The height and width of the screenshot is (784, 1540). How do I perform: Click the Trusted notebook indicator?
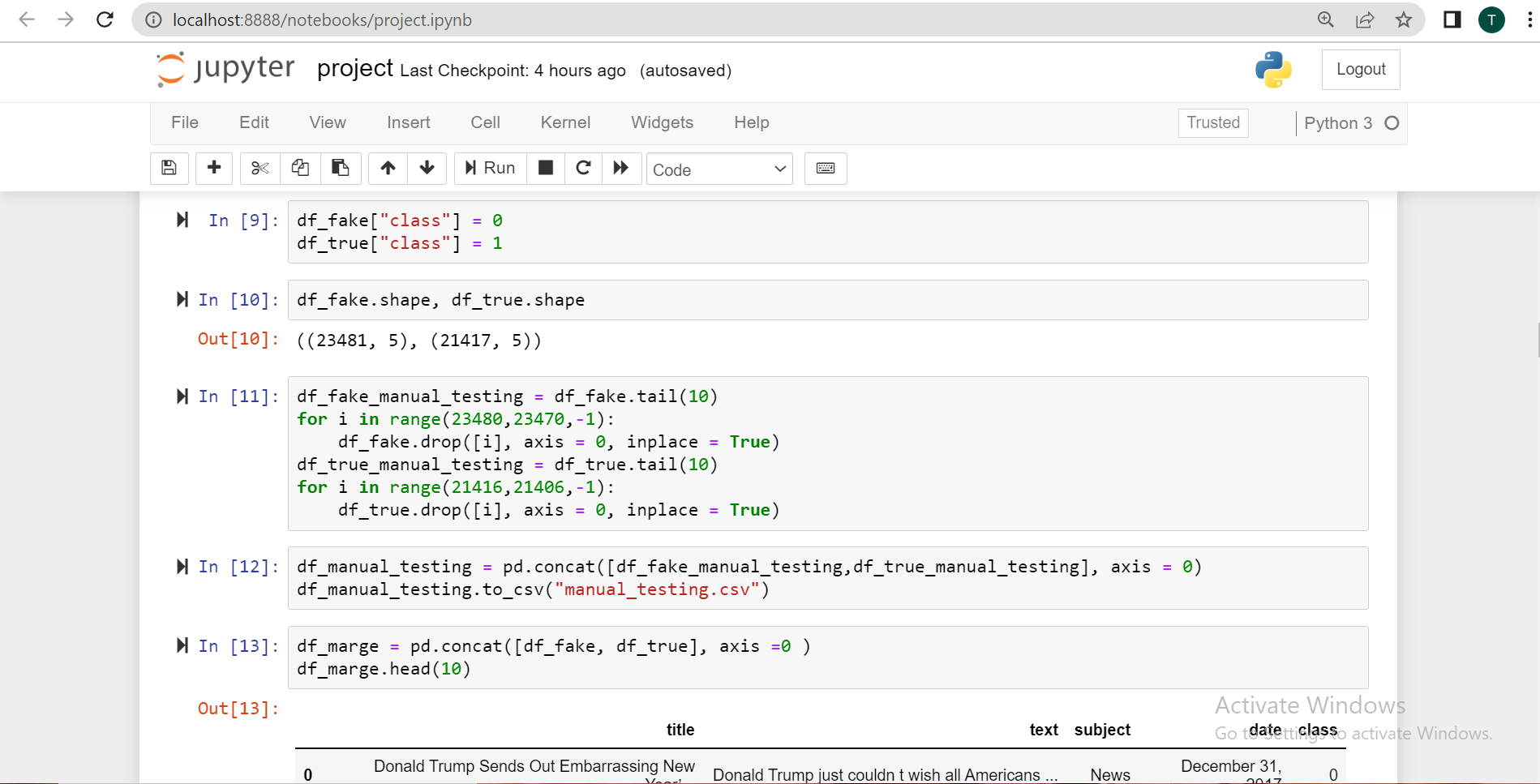1212,122
